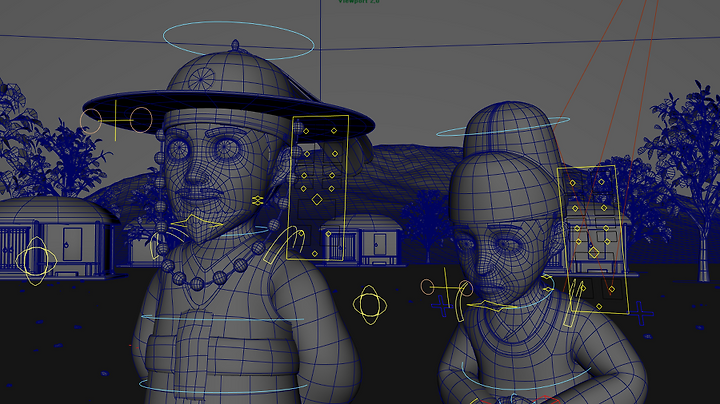Viewport: 720px width, 404px height.
Task: Select small yellow cheek control on hat character
Action: [x=258, y=200]
